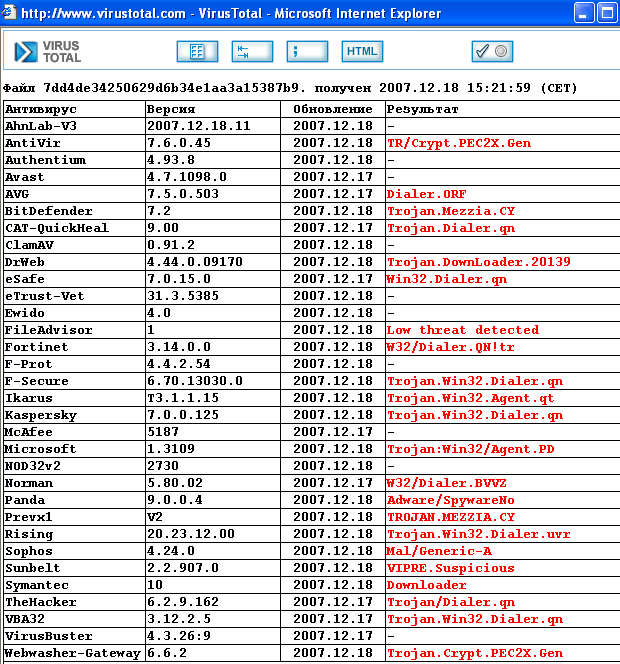Click the Trojan.Win32.Dialer.uvr result
Screen dimensions: 620x664
[x=479, y=534]
